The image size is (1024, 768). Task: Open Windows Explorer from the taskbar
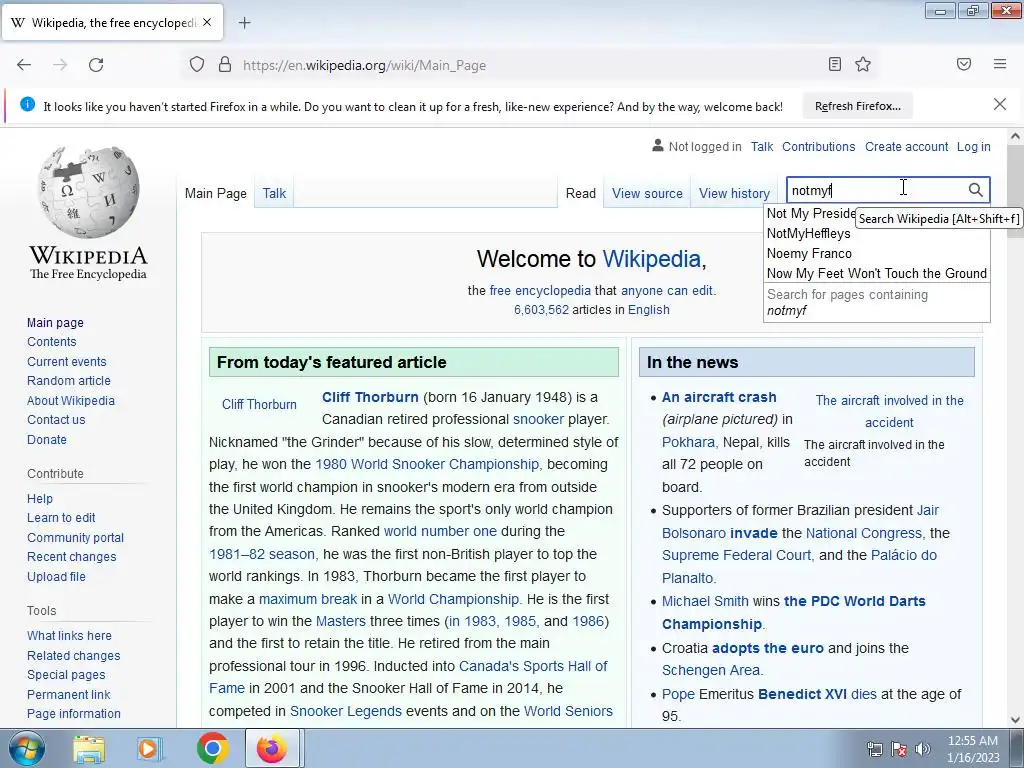89,748
